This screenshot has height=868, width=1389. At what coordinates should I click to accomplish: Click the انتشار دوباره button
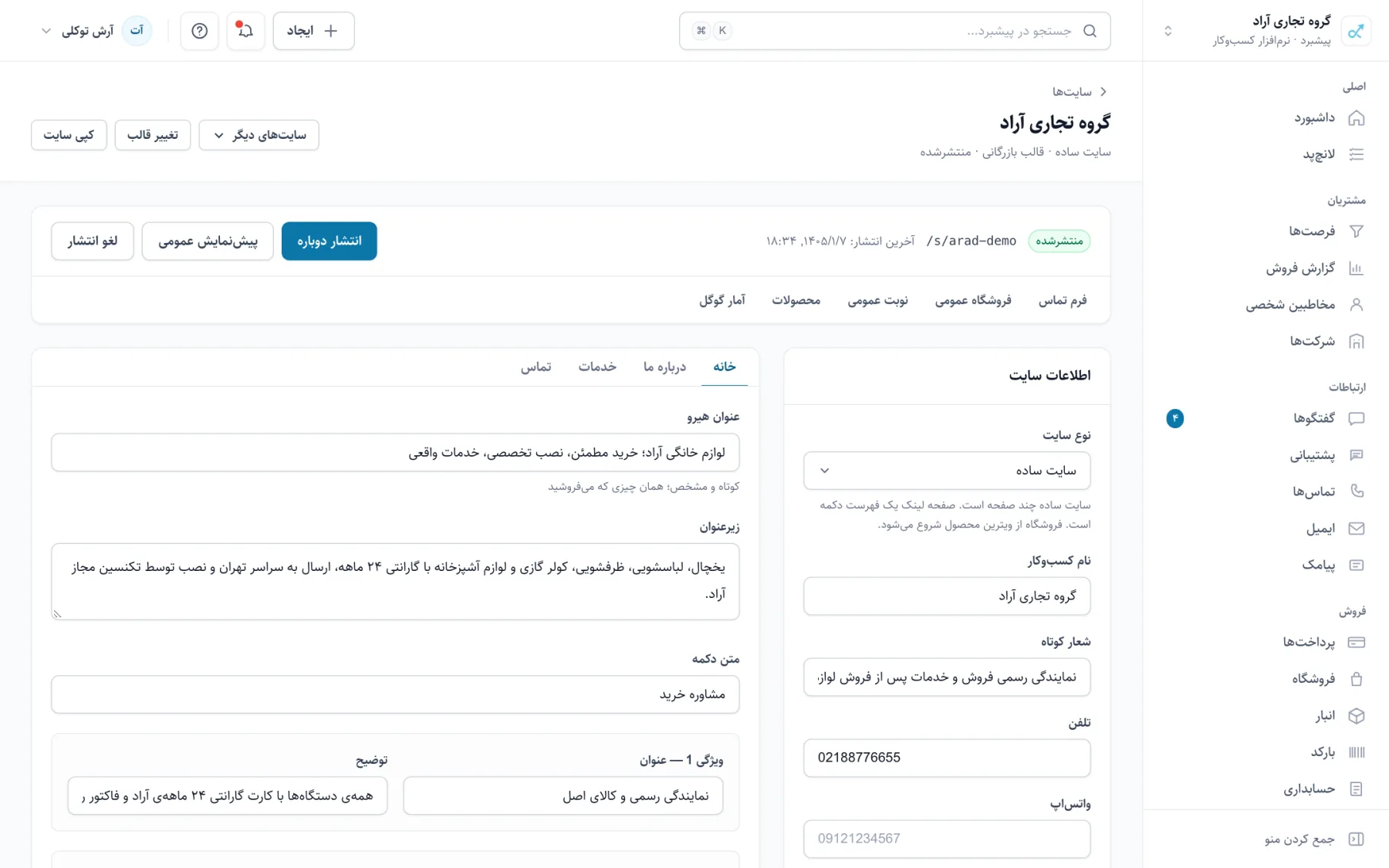coord(330,241)
